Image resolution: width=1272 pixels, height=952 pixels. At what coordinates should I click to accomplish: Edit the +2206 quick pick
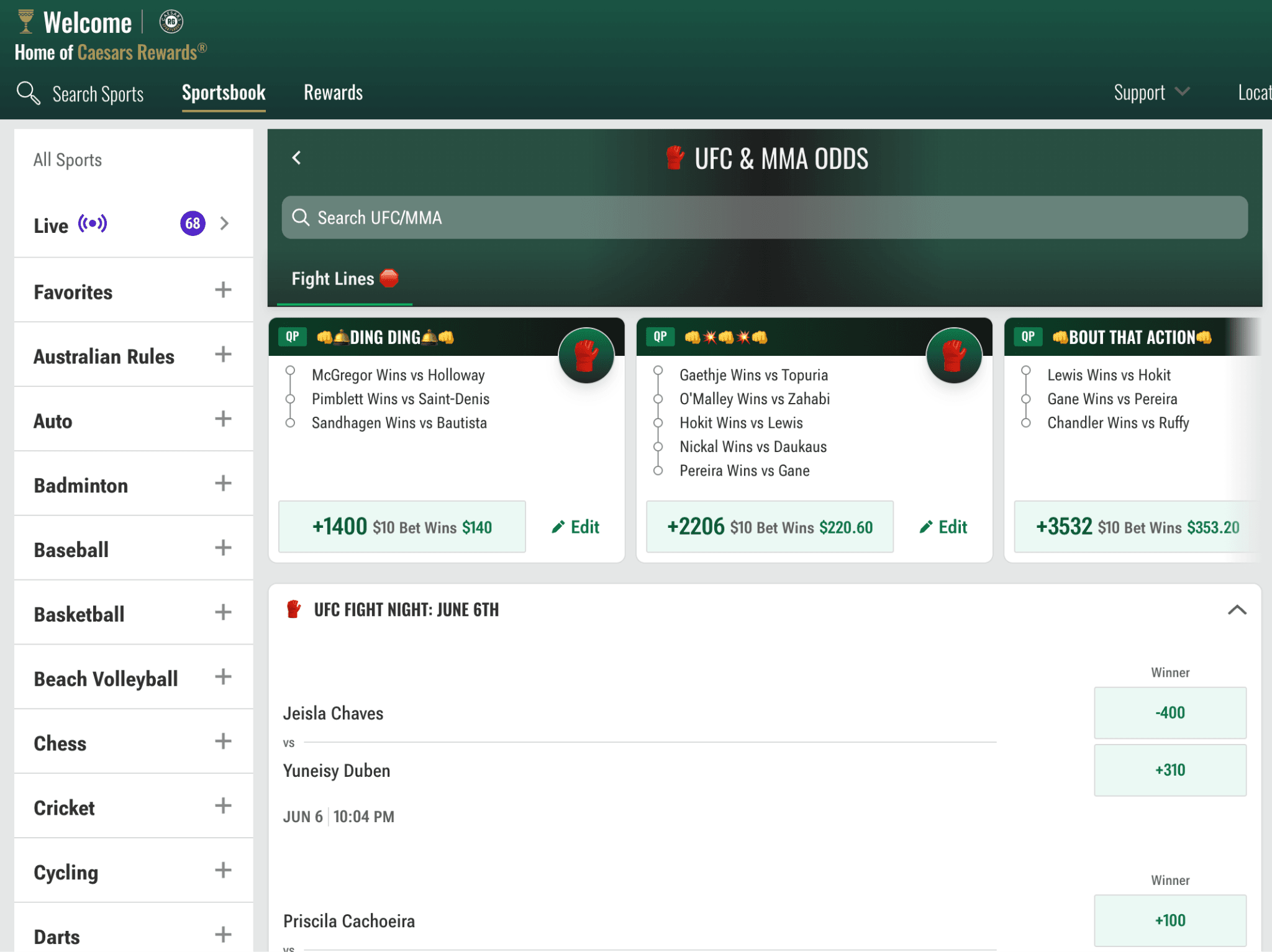(x=943, y=527)
